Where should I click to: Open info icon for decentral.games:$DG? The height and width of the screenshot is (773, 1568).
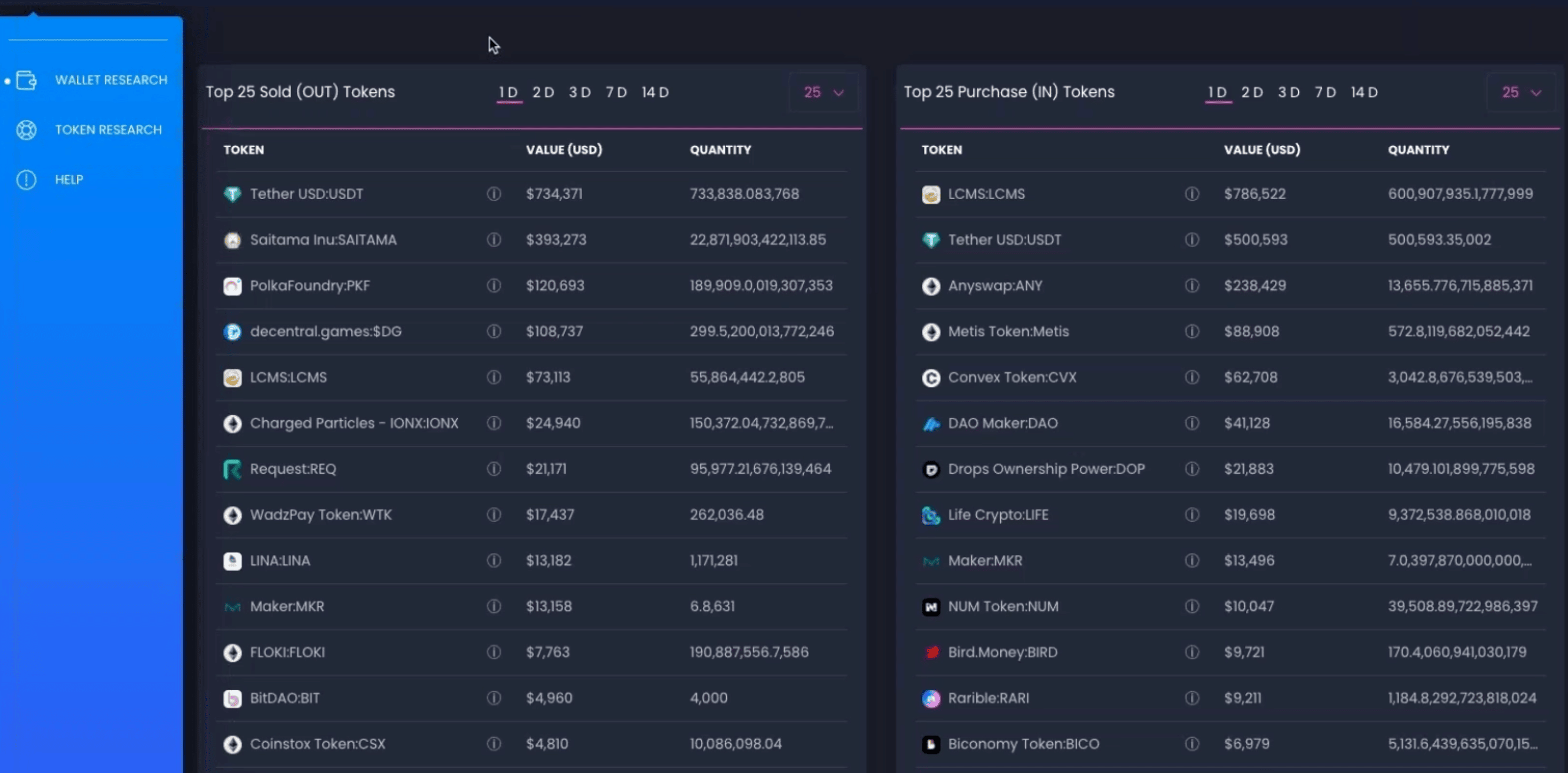493,331
